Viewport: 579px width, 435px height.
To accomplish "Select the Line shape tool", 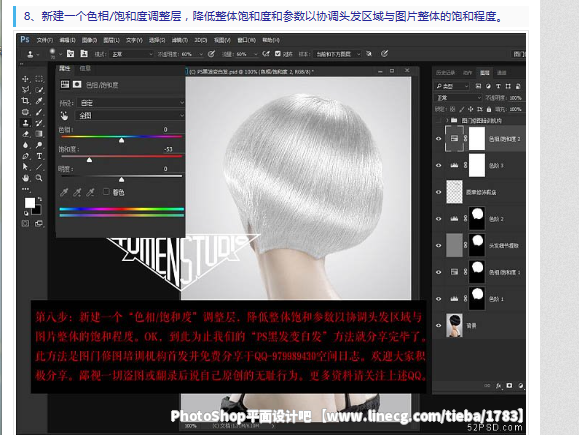I will click(x=39, y=167).
